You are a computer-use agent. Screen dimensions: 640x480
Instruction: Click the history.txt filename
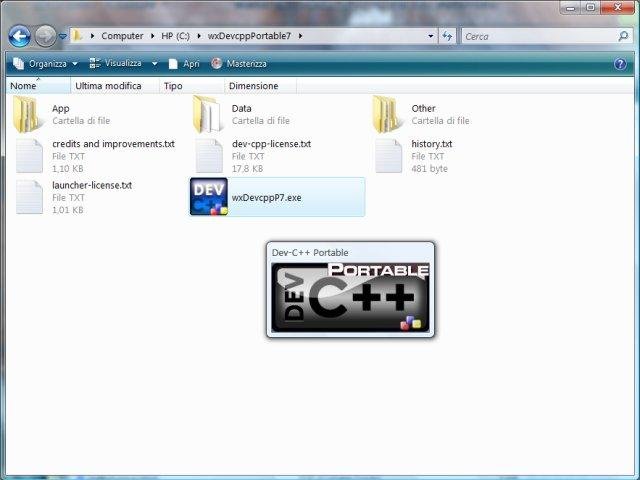tap(432, 144)
